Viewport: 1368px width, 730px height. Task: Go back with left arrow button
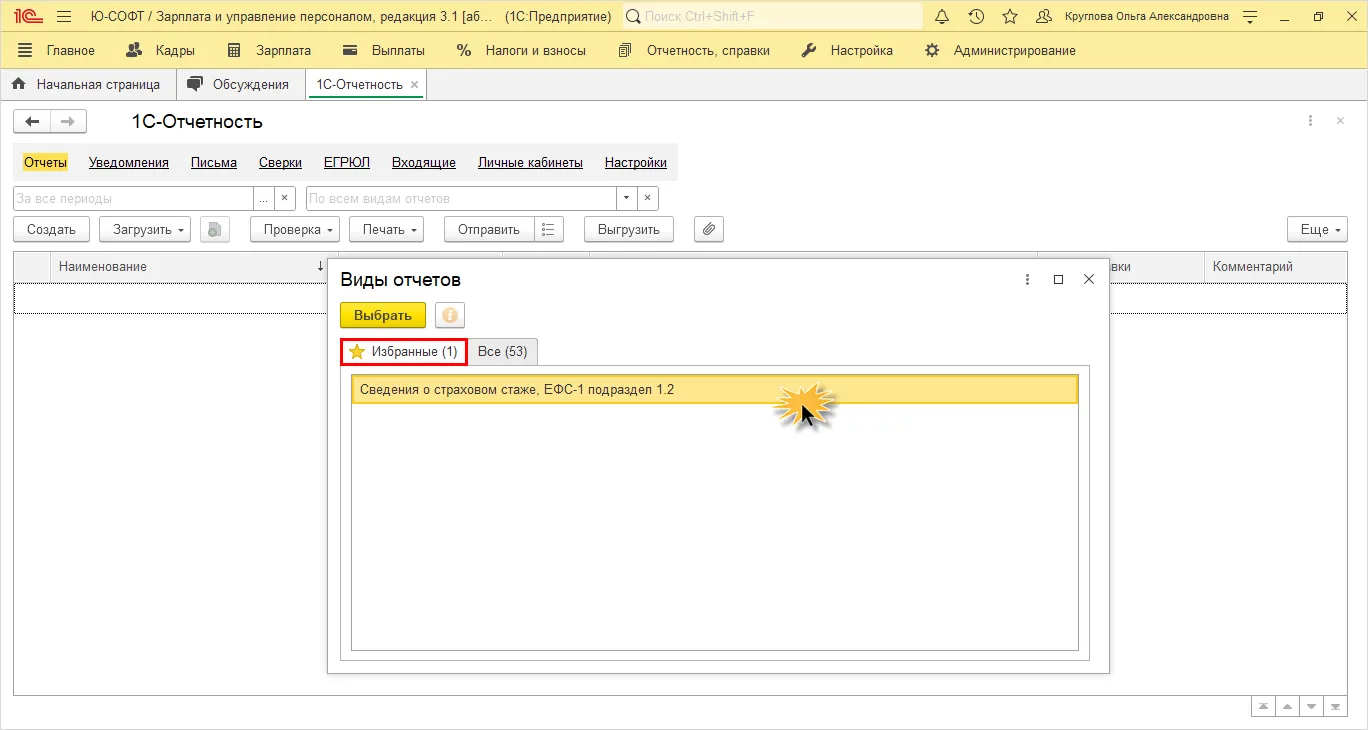tap(32, 121)
